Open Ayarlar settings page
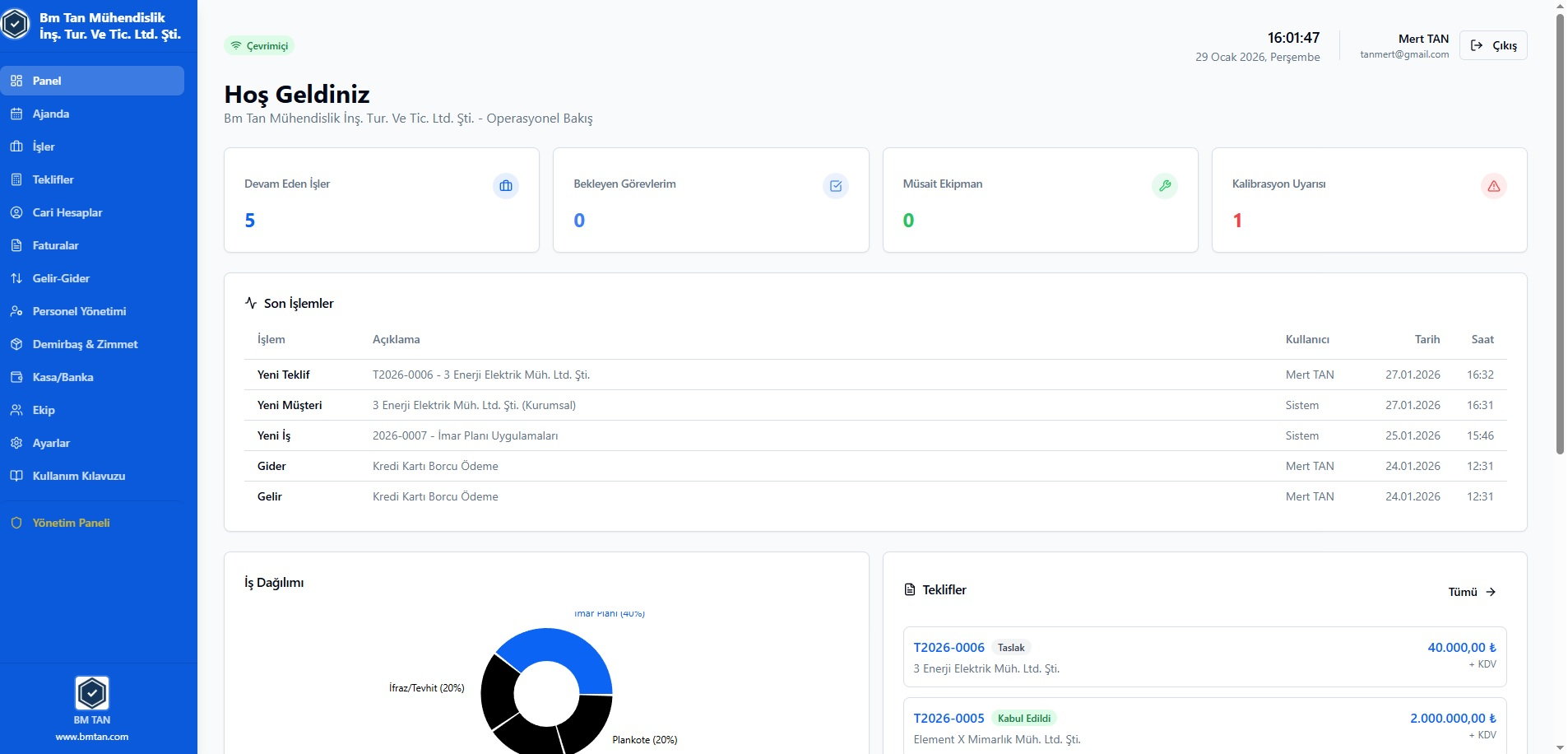The image size is (1568, 754). [51, 443]
